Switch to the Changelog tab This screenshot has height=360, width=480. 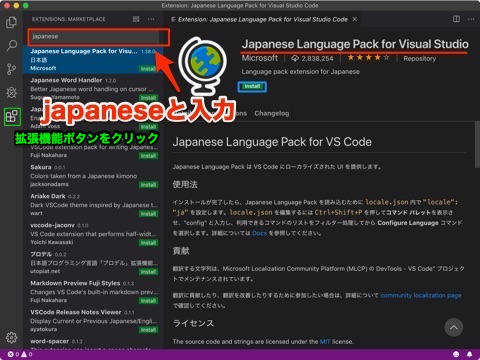272,113
